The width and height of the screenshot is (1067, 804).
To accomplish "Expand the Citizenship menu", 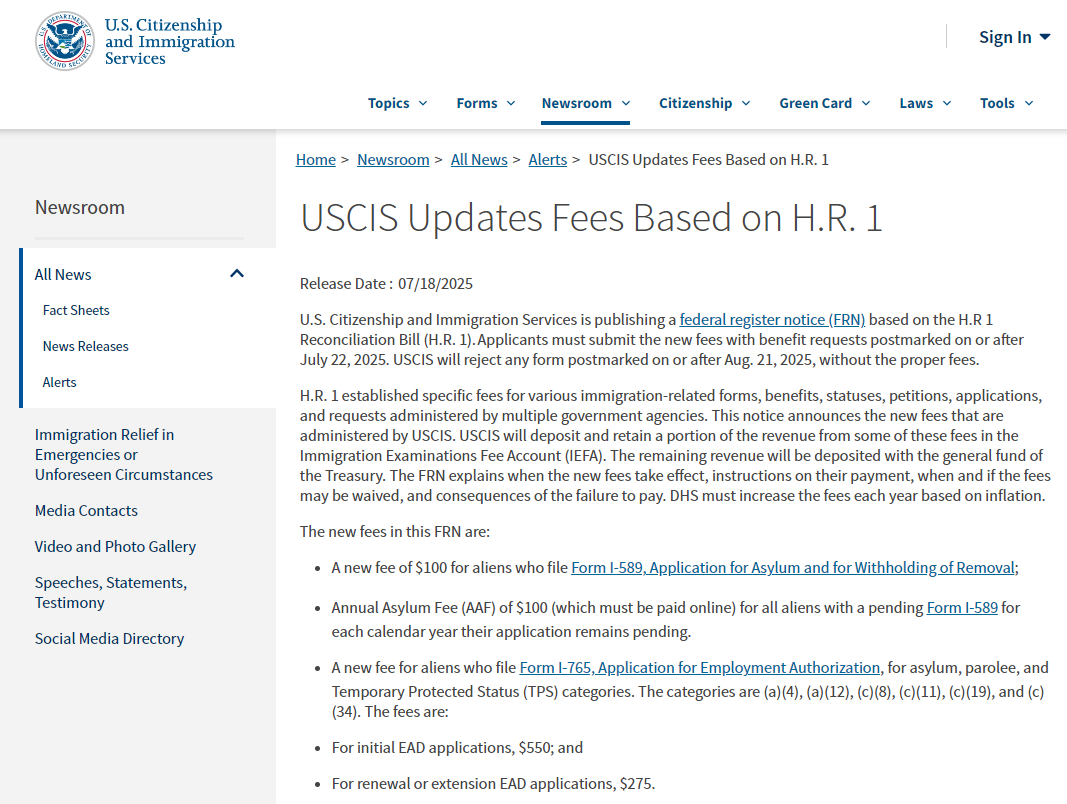I will [x=704, y=103].
